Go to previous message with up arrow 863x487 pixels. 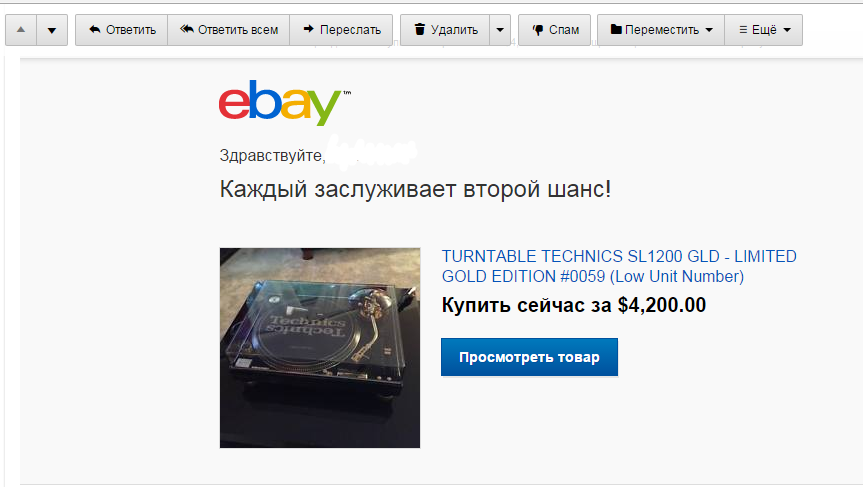21,30
